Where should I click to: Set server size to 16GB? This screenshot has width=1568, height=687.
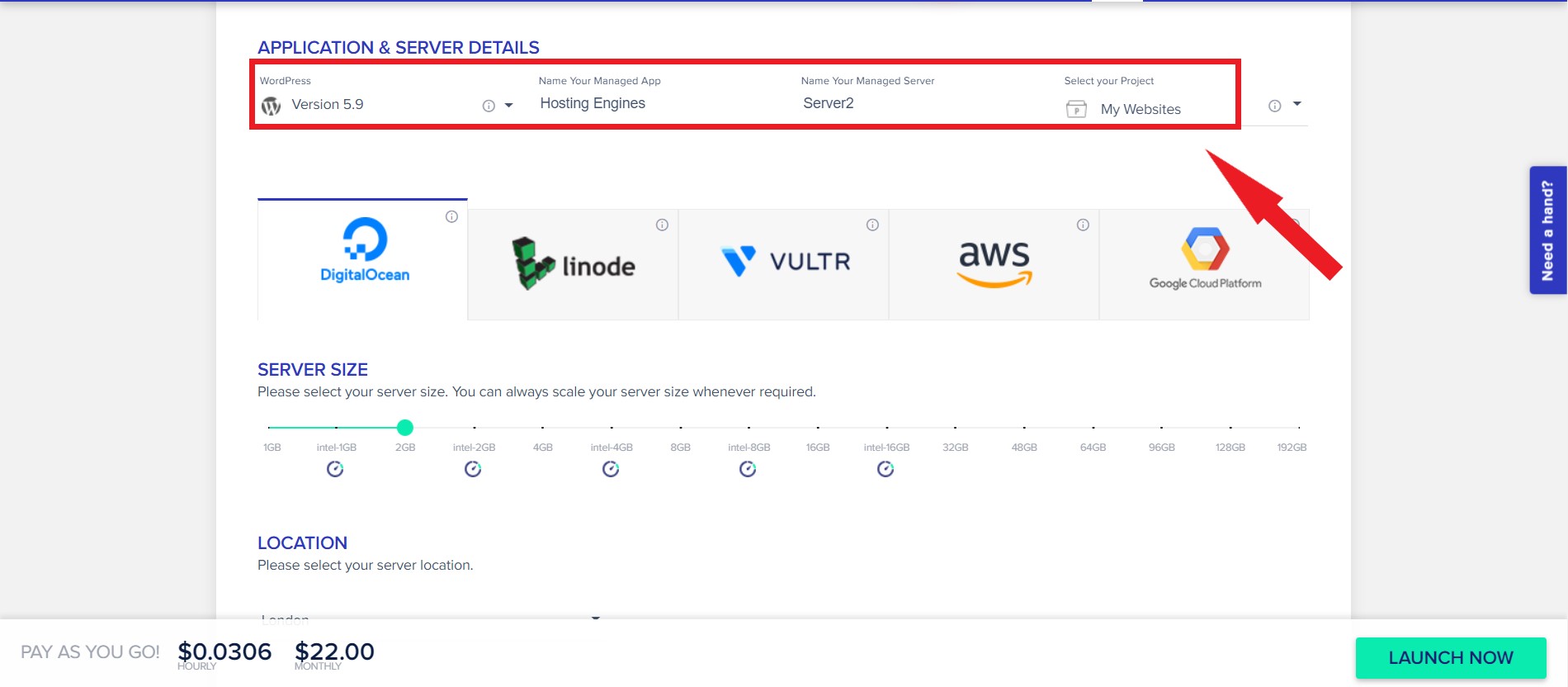pos(818,447)
